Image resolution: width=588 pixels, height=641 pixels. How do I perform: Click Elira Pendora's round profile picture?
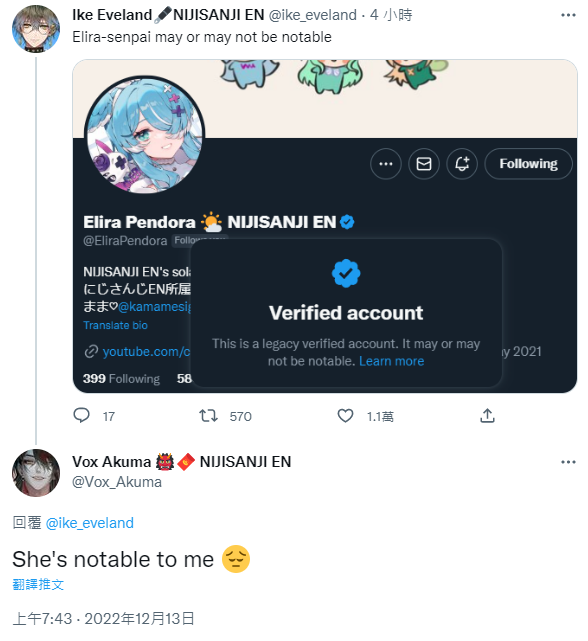click(145, 134)
